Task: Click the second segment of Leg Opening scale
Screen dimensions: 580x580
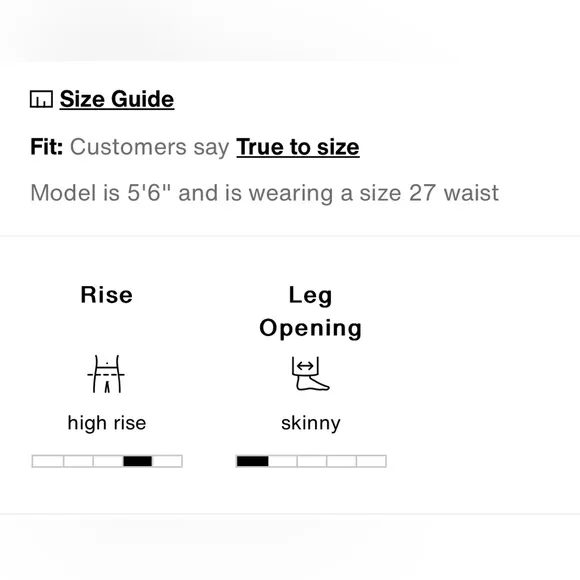Action: pos(283,461)
